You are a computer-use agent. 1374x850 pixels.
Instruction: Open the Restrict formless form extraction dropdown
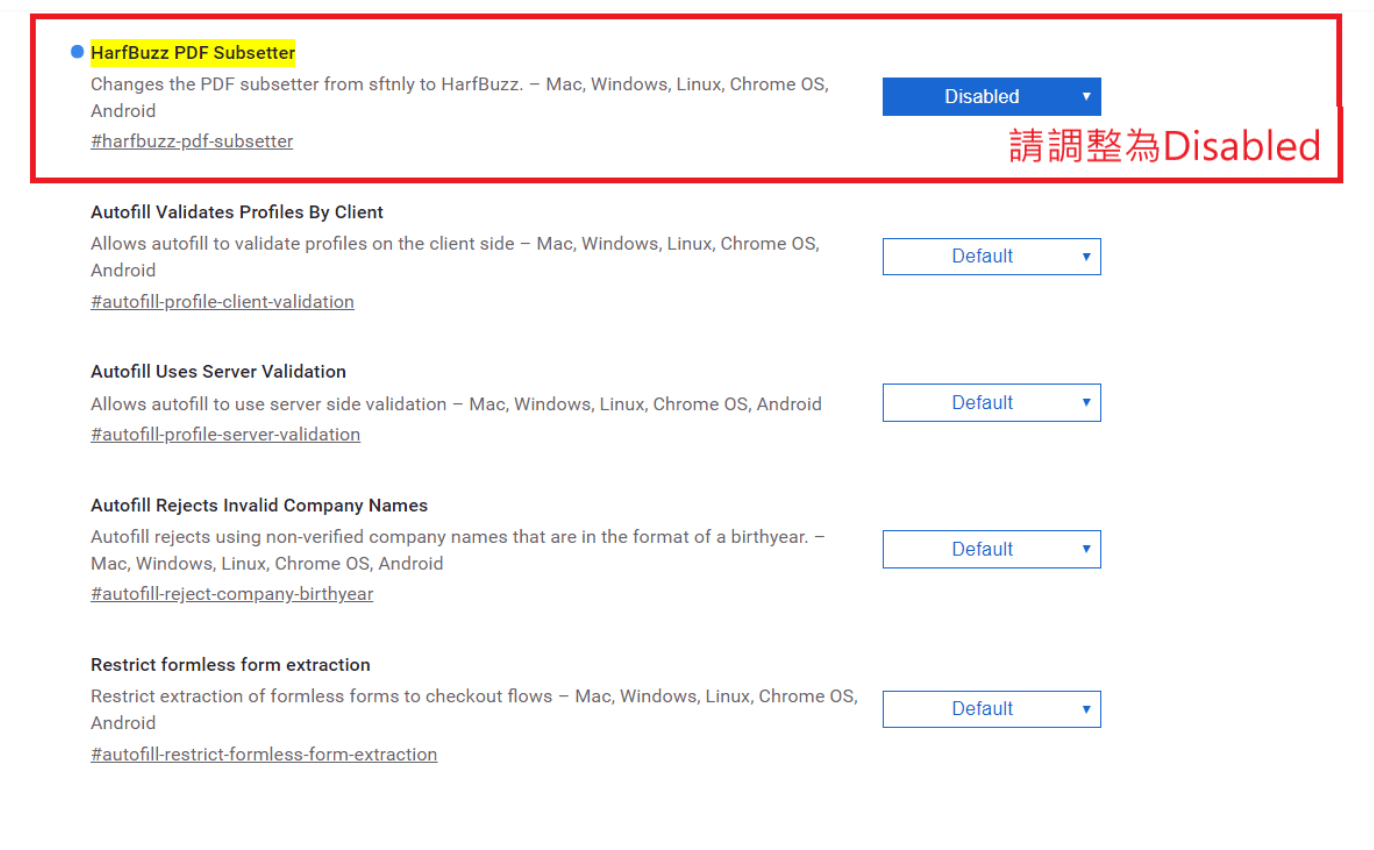tap(991, 709)
